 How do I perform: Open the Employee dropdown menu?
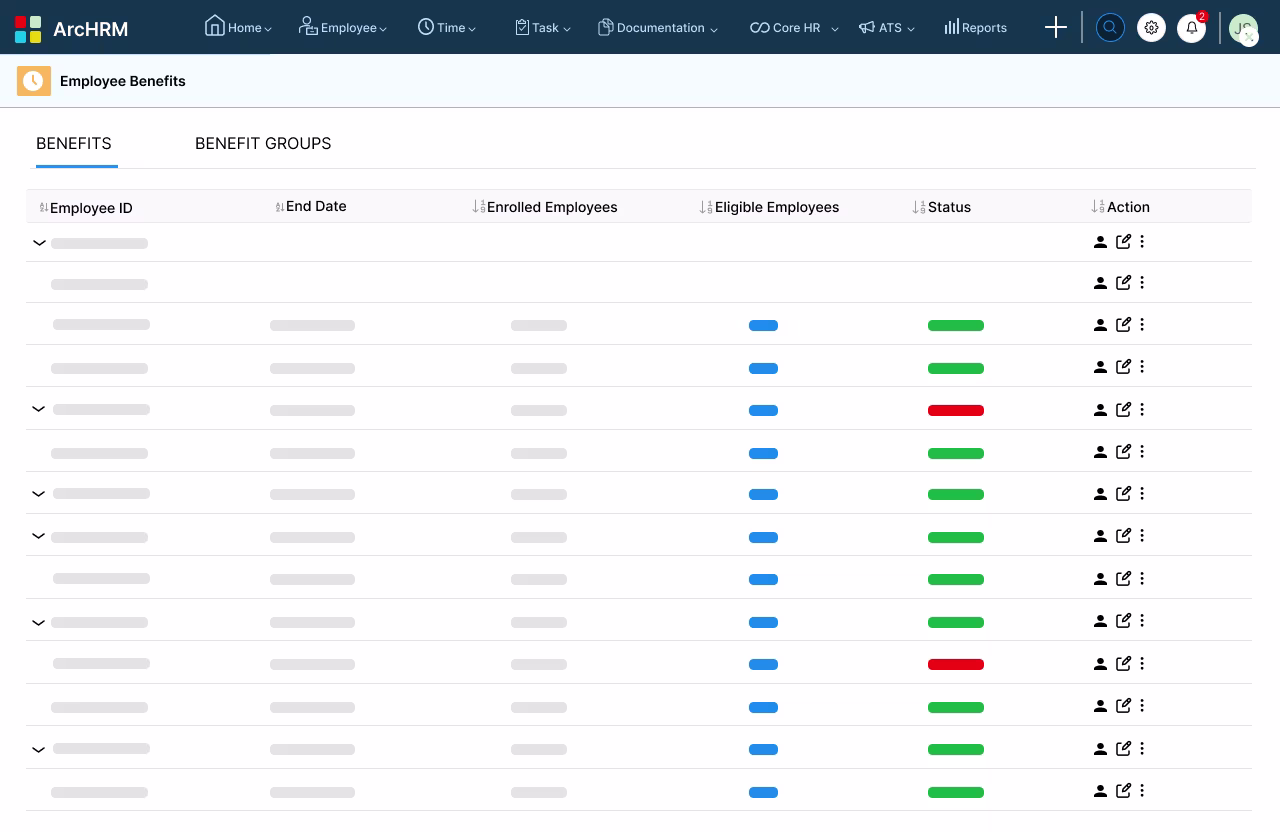pyautogui.click(x=343, y=27)
